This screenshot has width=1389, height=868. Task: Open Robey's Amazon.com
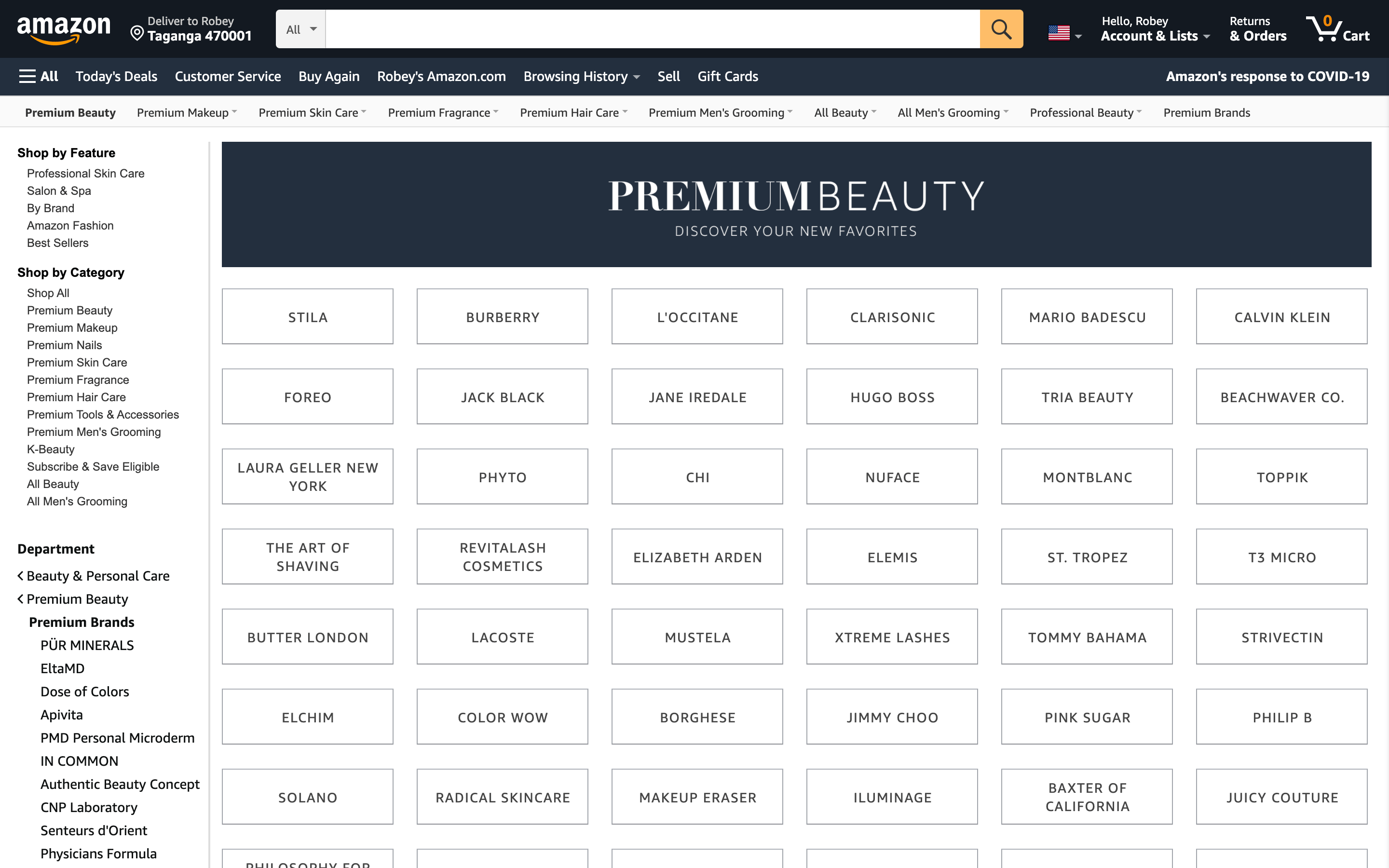441,76
